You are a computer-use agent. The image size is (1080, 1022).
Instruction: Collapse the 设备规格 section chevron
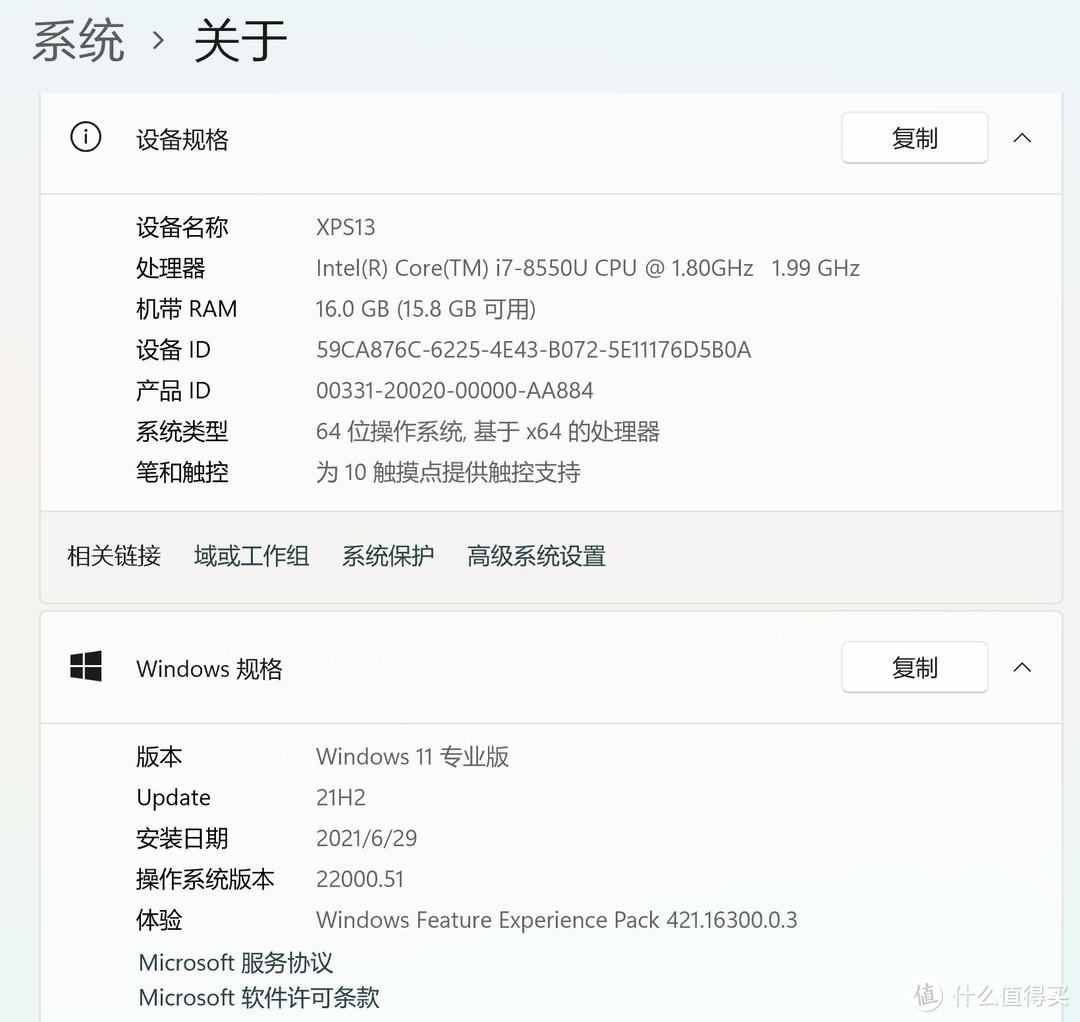click(x=1022, y=138)
